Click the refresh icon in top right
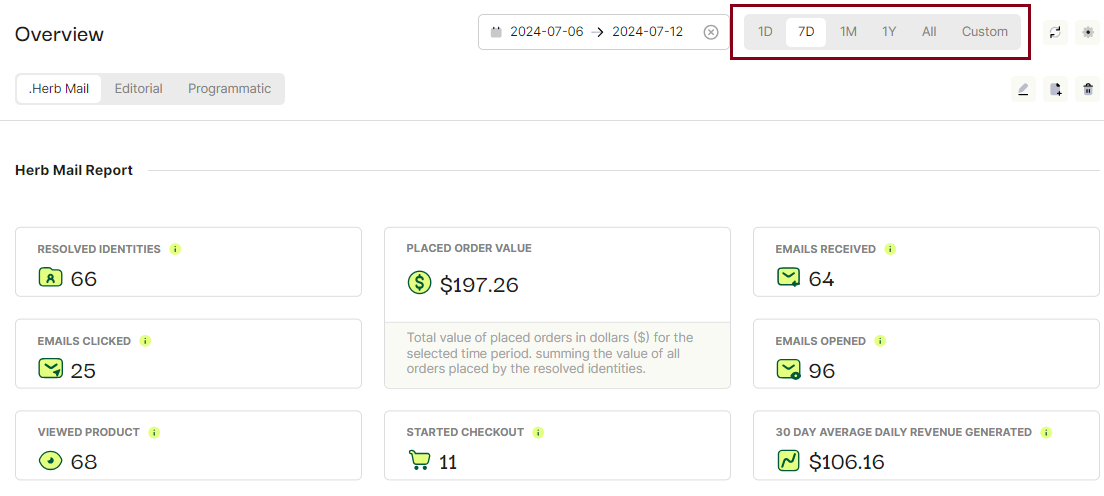The width and height of the screenshot is (1104, 496). [1055, 32]
